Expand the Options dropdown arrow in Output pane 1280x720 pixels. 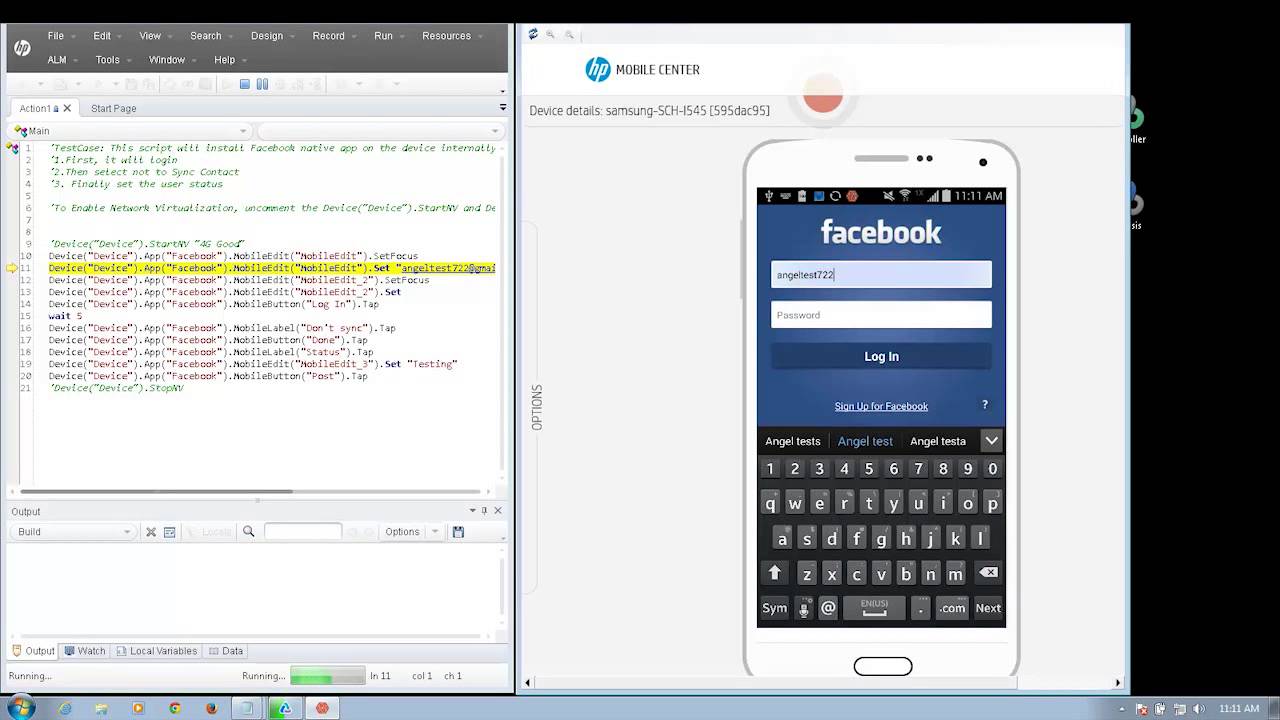[435, 532]
